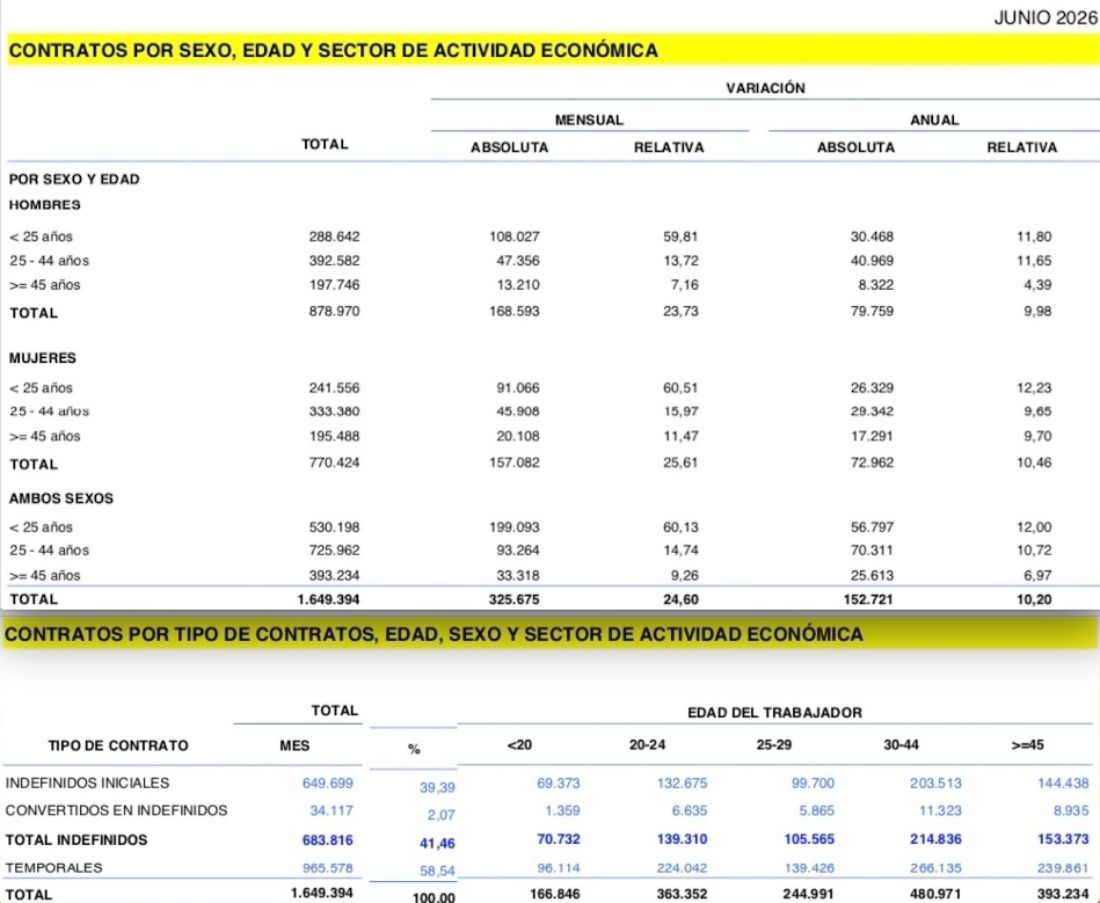The image size is (1100, 903).
Task: Click the EDAD DEL TRABAJADOR header
Action: click(774, 712)
